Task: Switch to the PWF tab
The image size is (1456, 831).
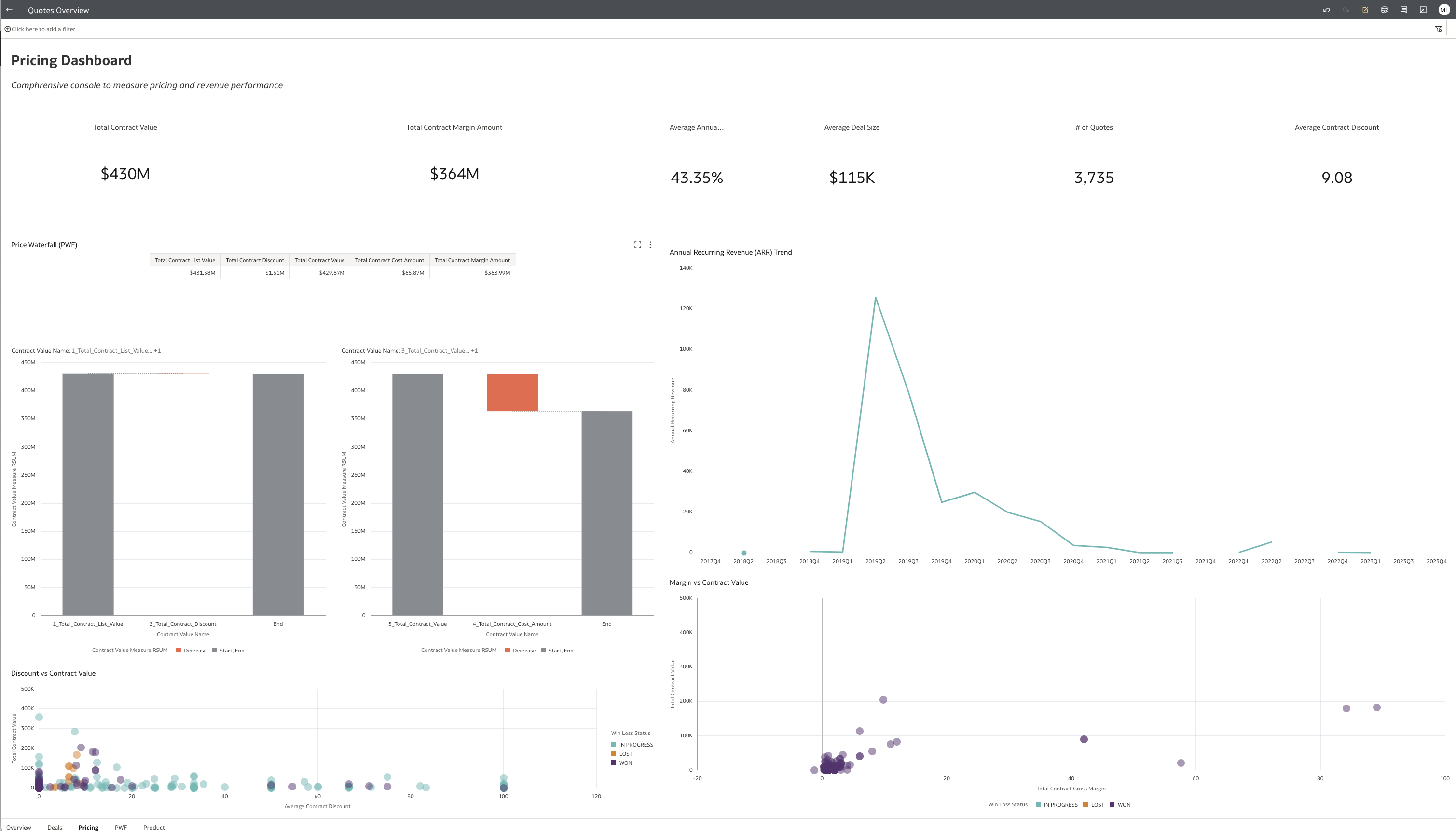Action: coord(121,827)
